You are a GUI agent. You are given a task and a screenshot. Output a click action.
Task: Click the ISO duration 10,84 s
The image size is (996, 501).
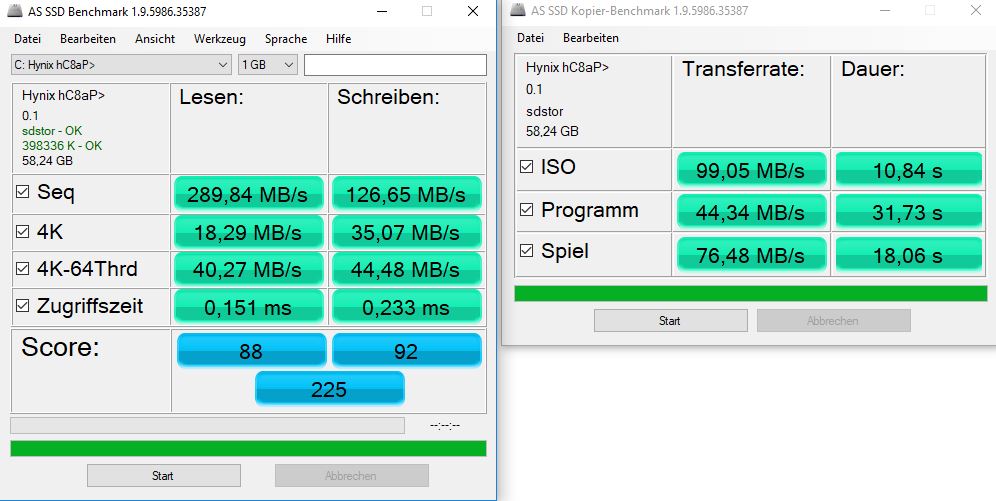pyautogui.click(x=908, y=170)
